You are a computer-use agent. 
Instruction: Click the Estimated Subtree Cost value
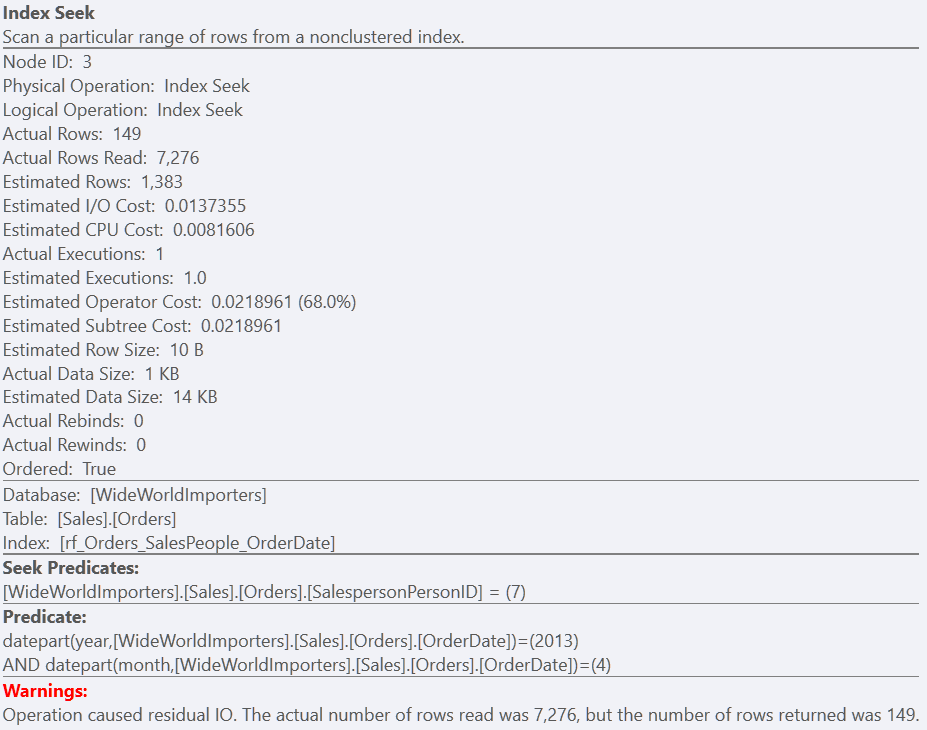(x=241, y=326)
